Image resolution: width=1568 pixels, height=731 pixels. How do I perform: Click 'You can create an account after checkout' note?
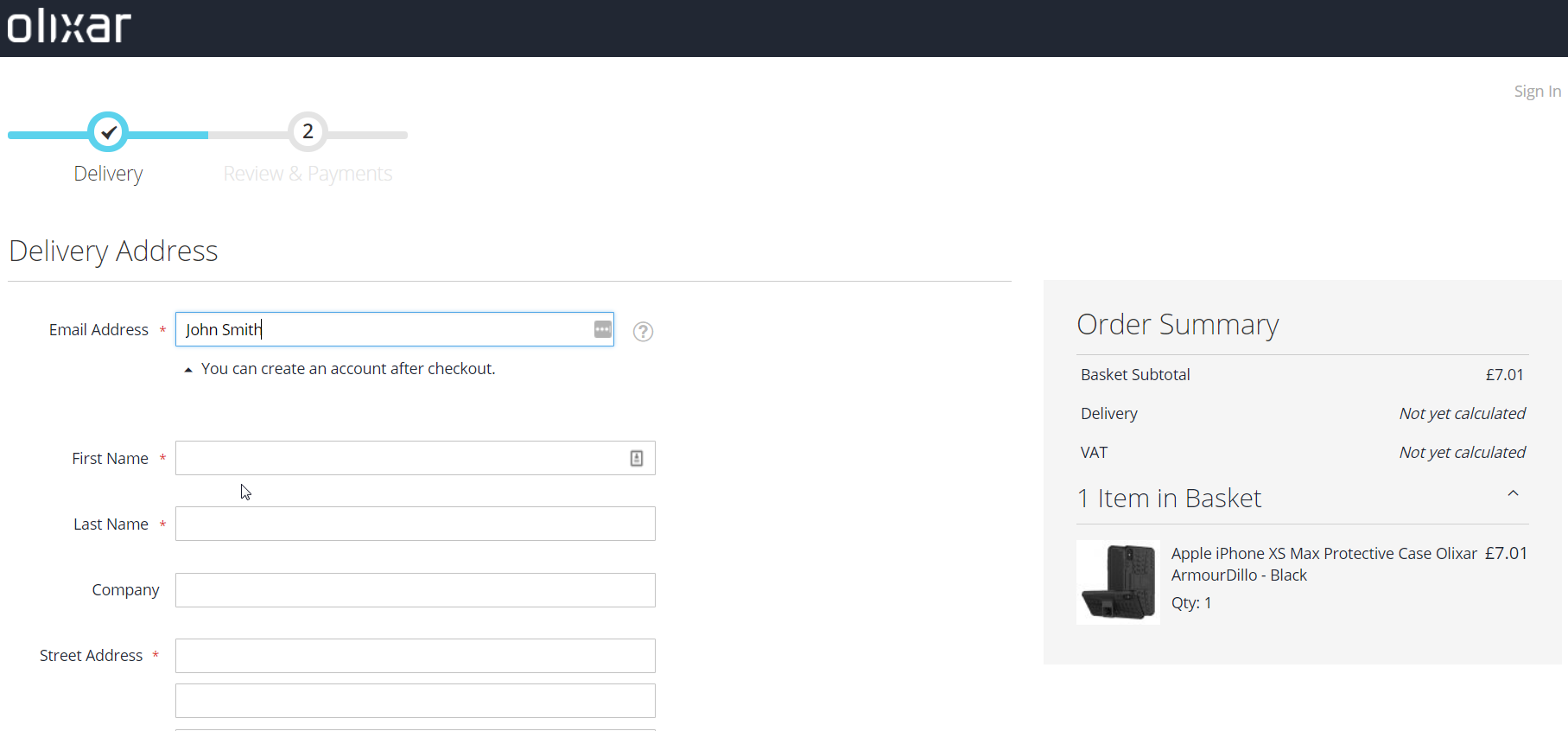[x=348, y=369]
